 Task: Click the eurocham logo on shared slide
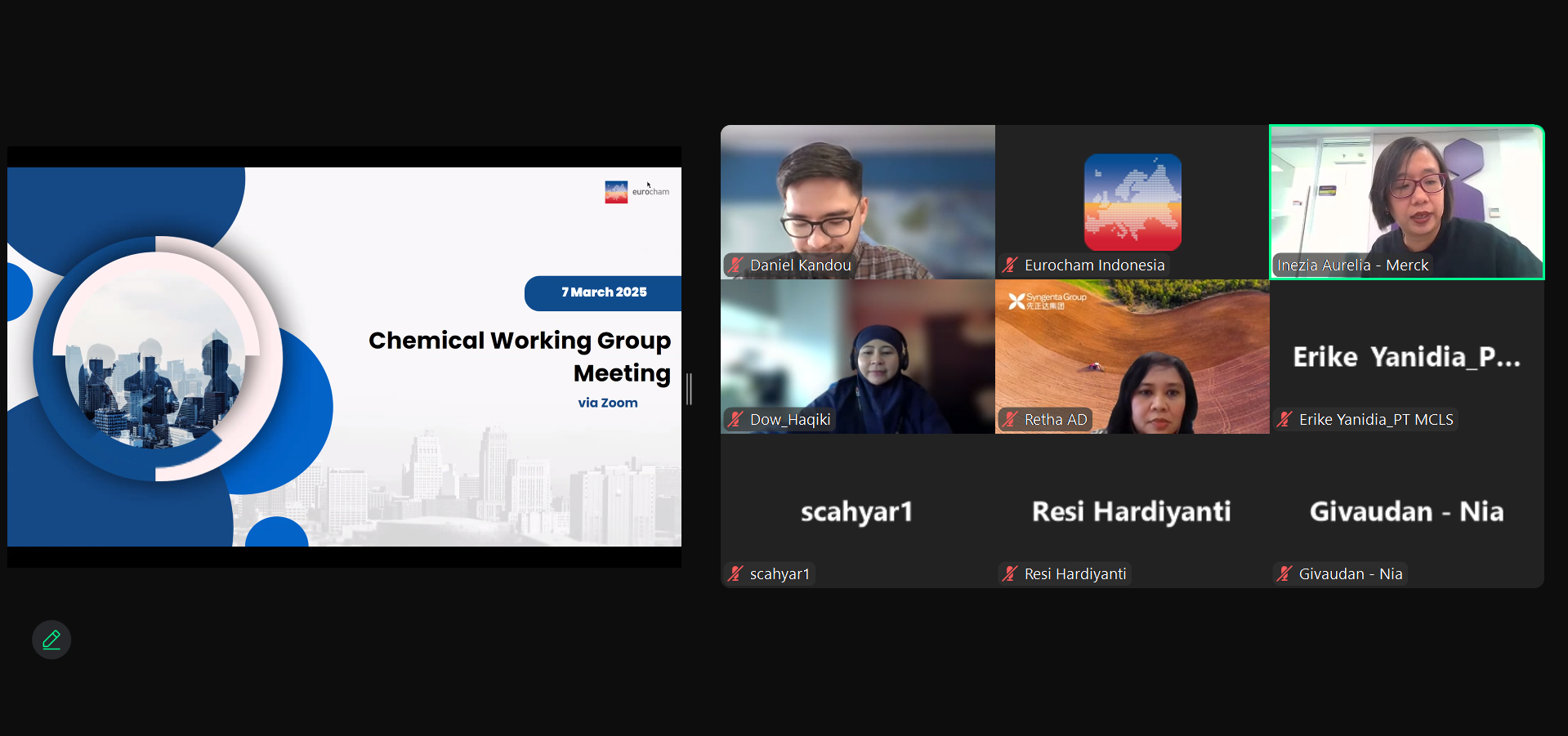point(637,192)
